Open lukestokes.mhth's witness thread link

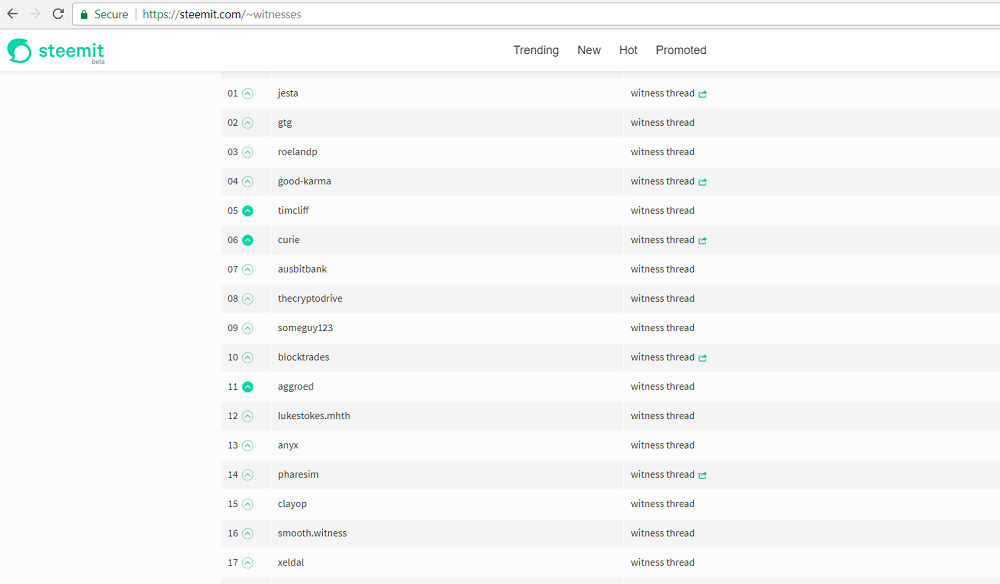663,416
